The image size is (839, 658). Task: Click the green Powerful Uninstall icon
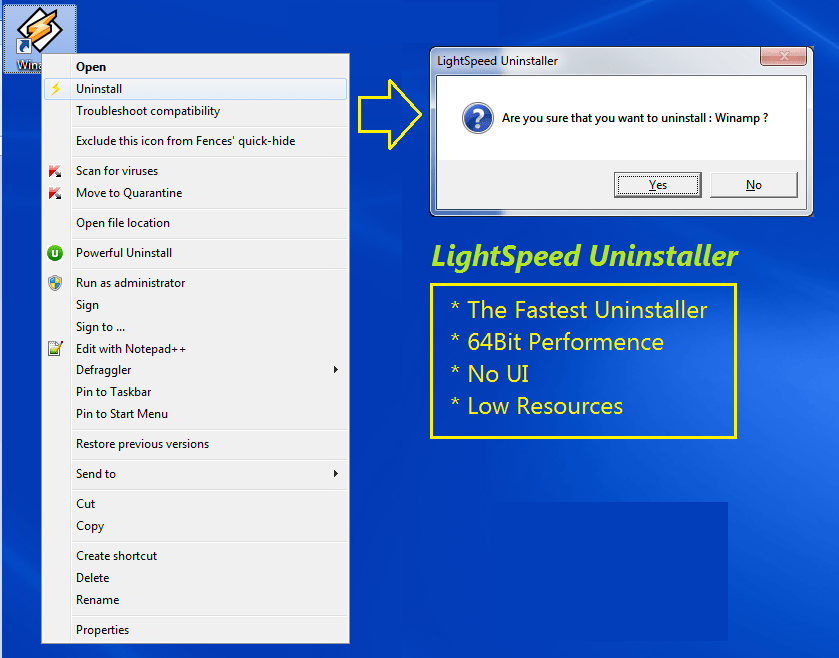pyautogui.click(x=55, y=253)
